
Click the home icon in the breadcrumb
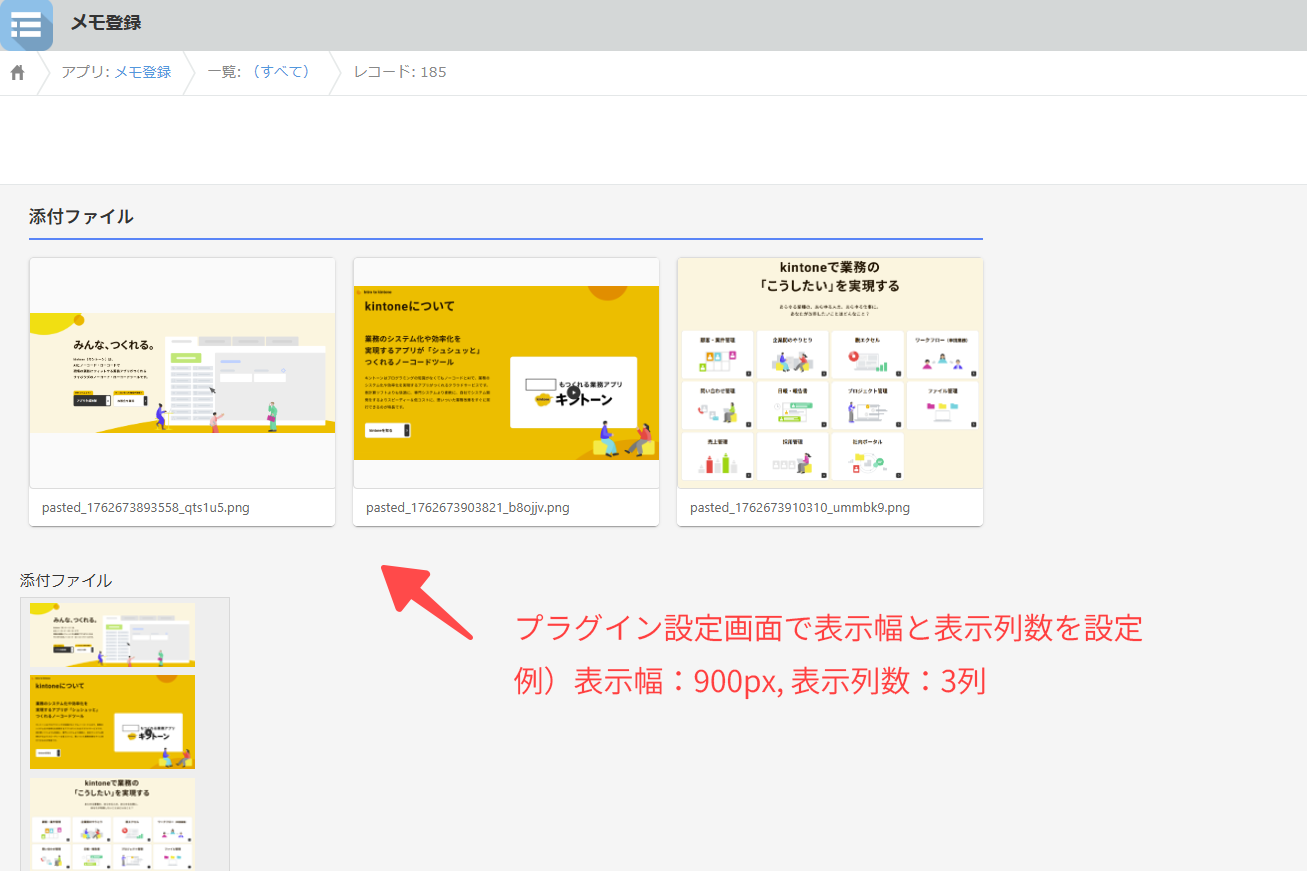point(16,72)
